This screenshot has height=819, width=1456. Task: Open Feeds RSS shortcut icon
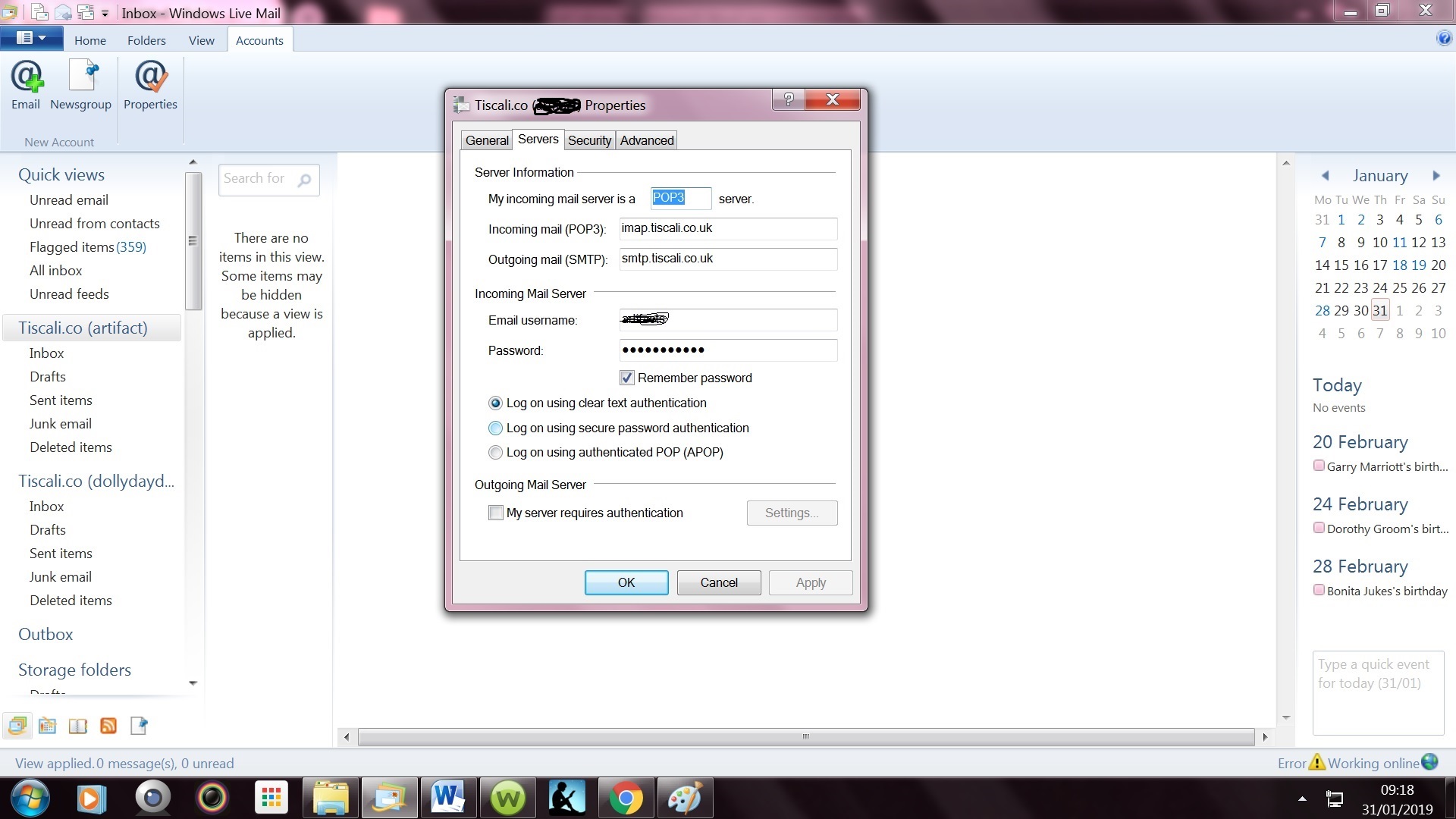pos(108,726)
